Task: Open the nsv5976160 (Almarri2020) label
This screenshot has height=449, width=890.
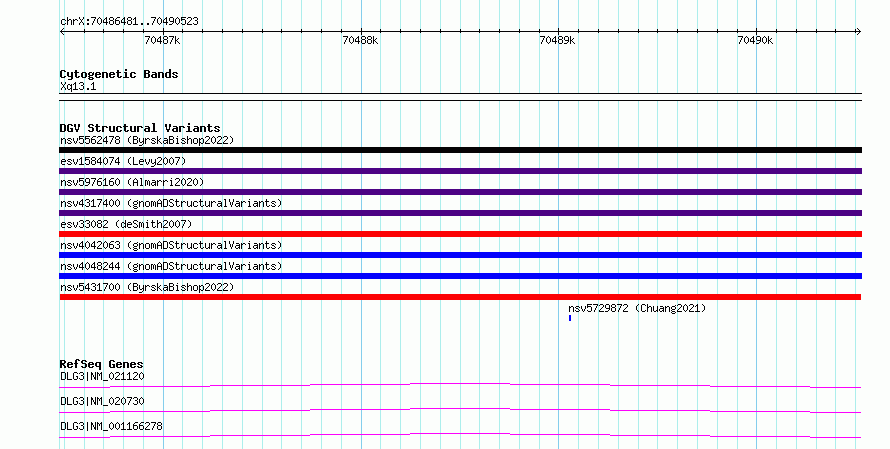Action: pos(132,182)
